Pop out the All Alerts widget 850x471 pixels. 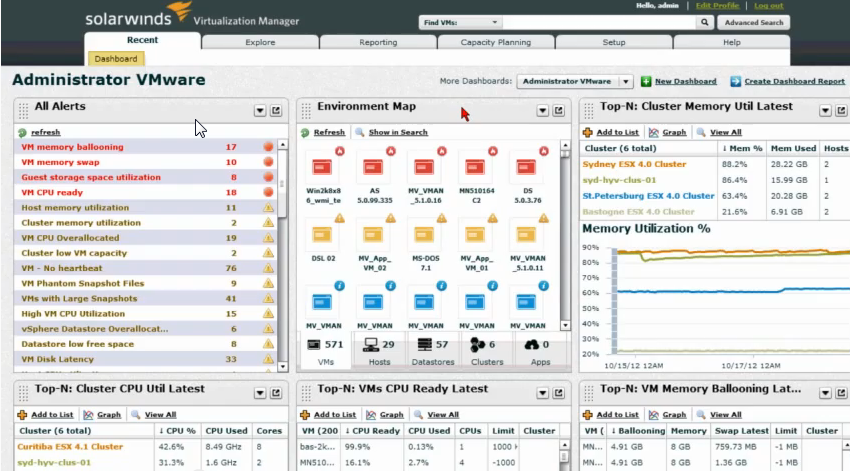276,111
